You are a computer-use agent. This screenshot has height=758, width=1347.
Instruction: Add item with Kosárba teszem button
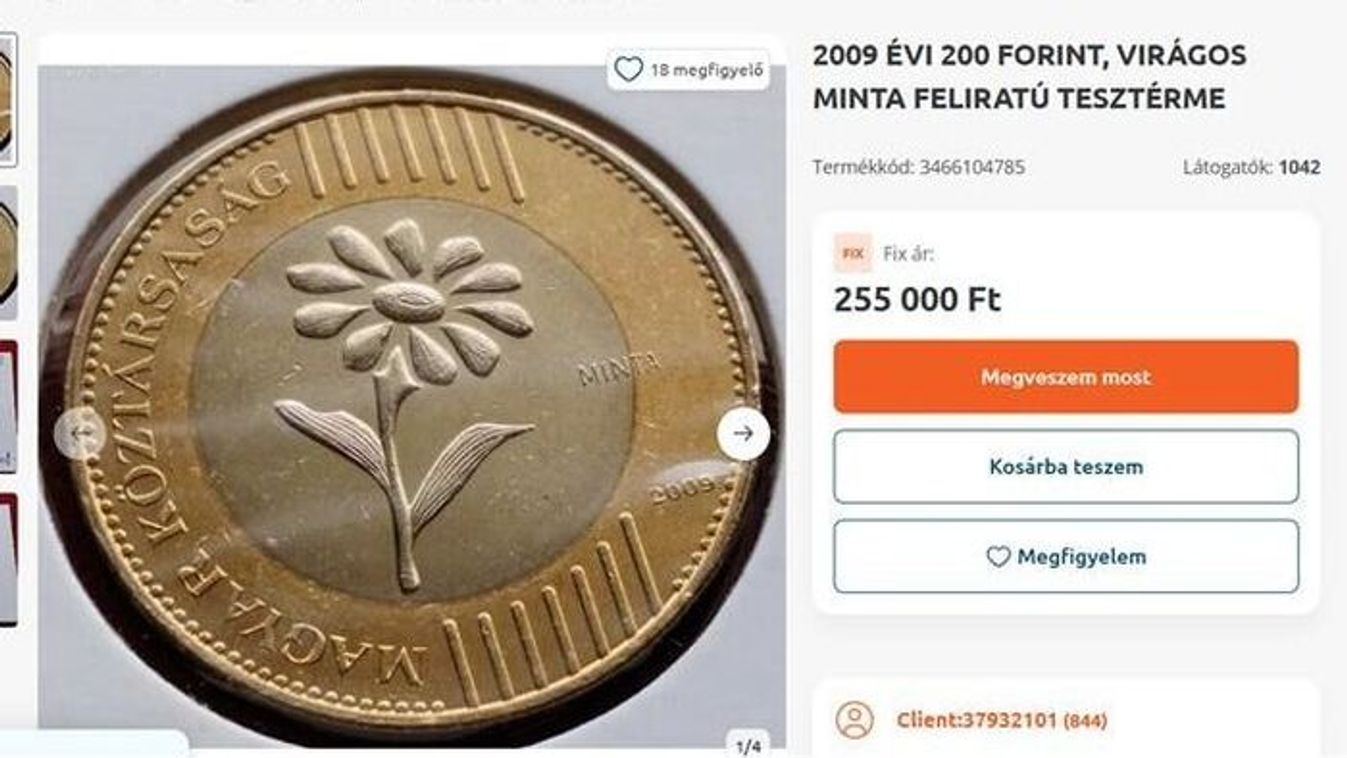tap(1066, 467)
